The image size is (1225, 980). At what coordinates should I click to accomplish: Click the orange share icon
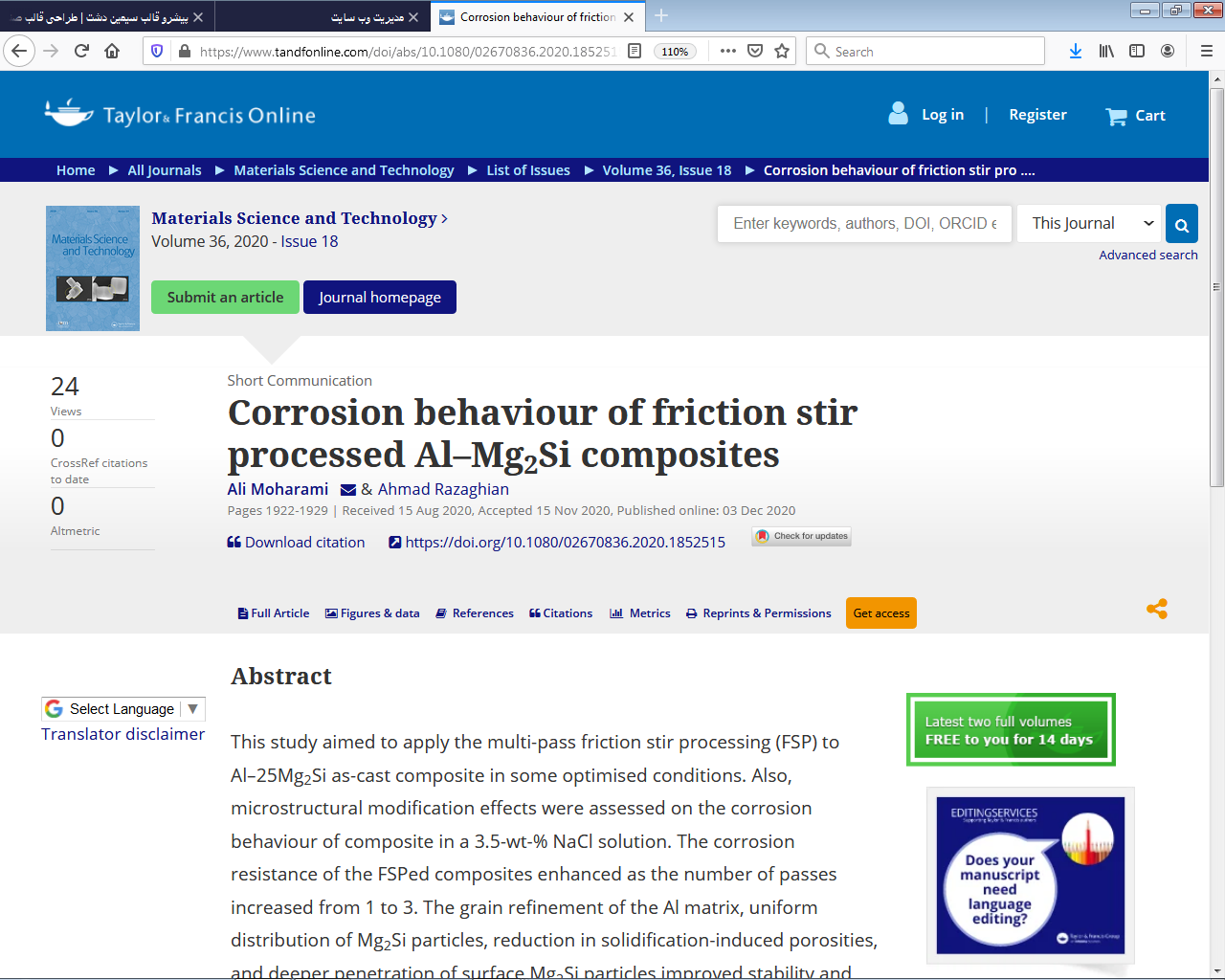tap(1157, 609)
